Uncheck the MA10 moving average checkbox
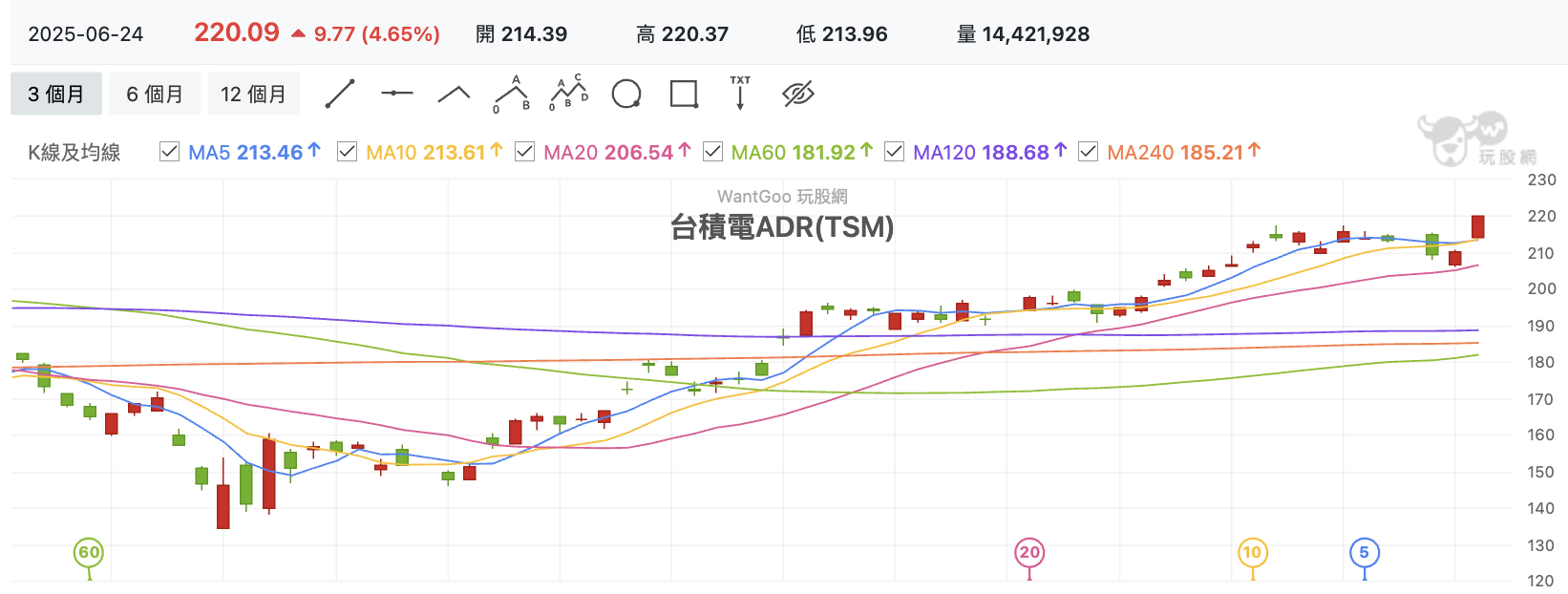 (348, 152)
